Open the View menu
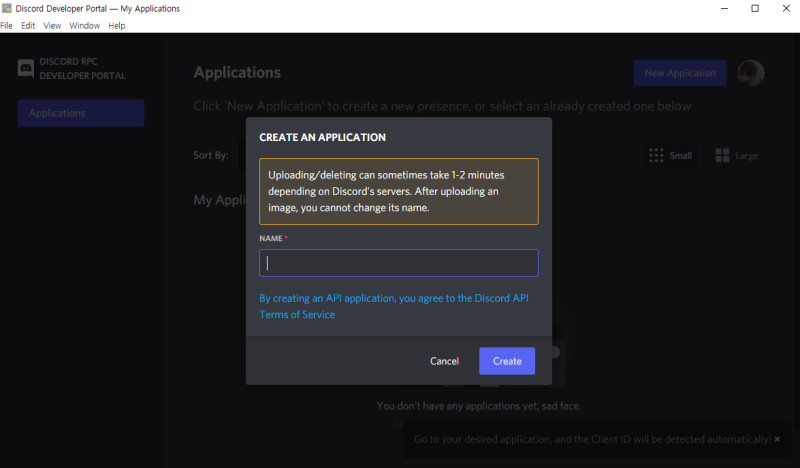Image resolution: width=800 pixels, height=468 pixels. (52, 26)
